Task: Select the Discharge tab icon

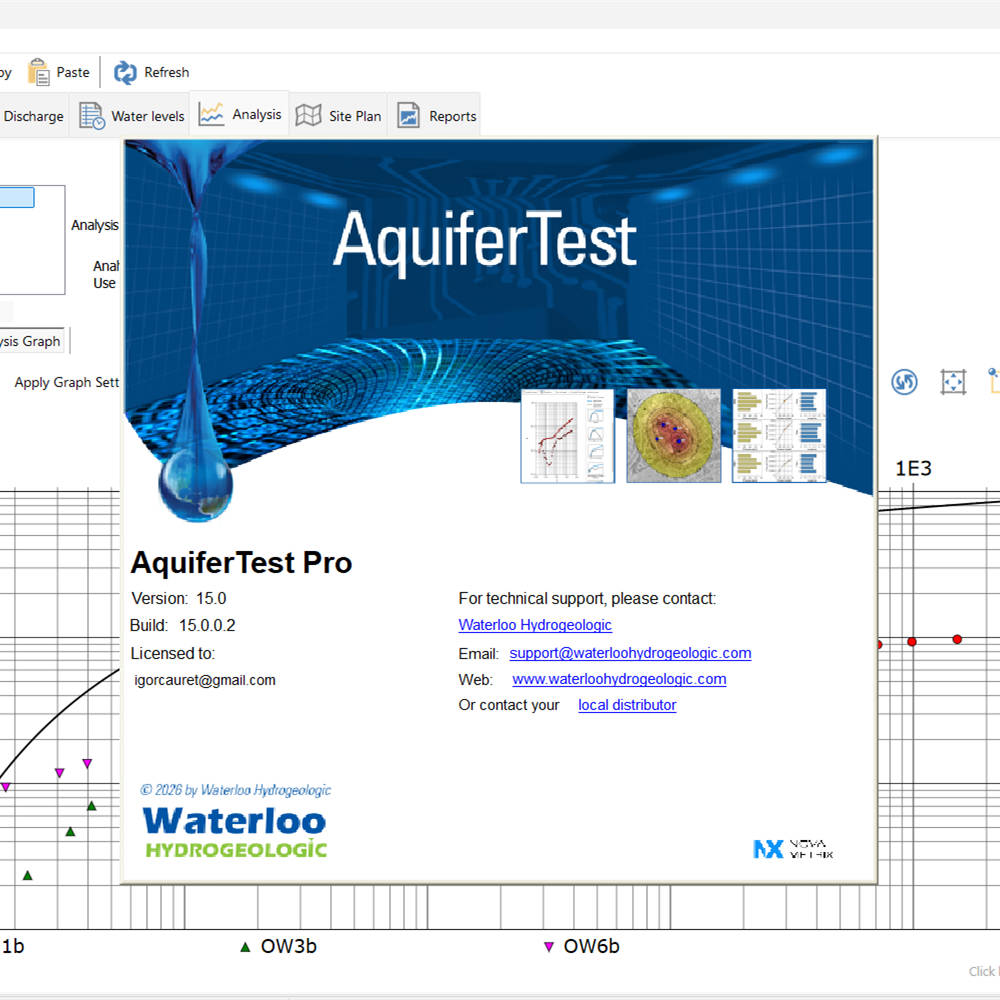Action: (x=33, y=115)
